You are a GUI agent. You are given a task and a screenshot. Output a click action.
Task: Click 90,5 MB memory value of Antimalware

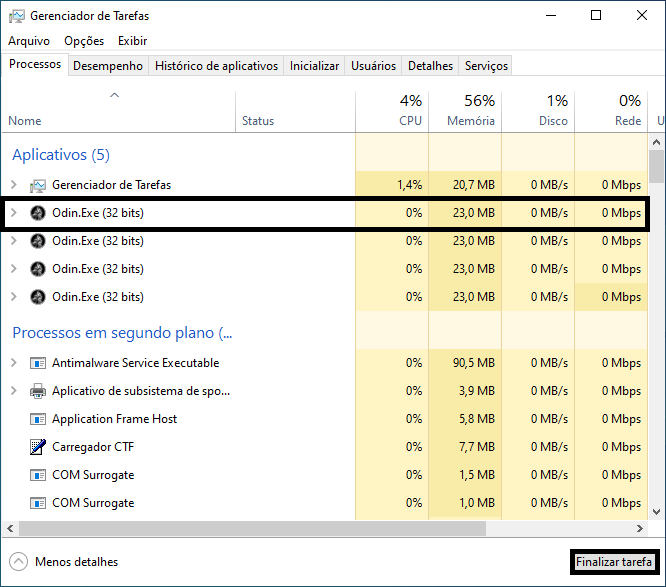pos(474,363)
